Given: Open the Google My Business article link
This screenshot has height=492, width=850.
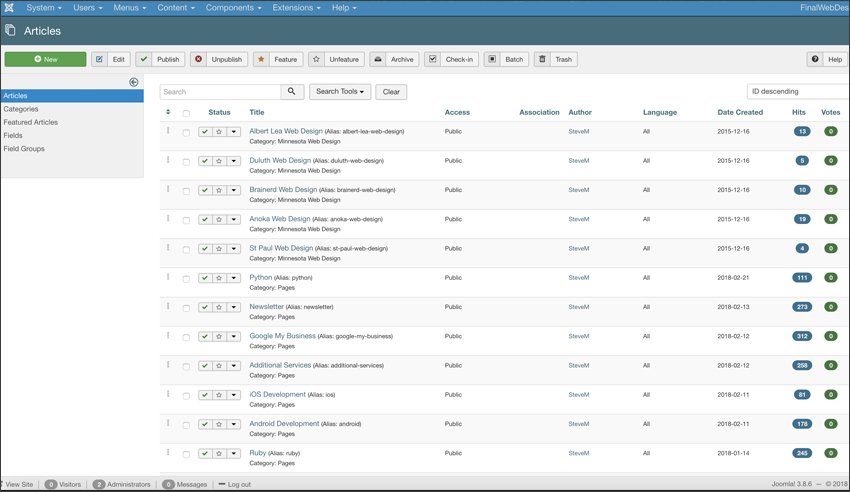Looking at the screenshot, I should tap(282, 336).
